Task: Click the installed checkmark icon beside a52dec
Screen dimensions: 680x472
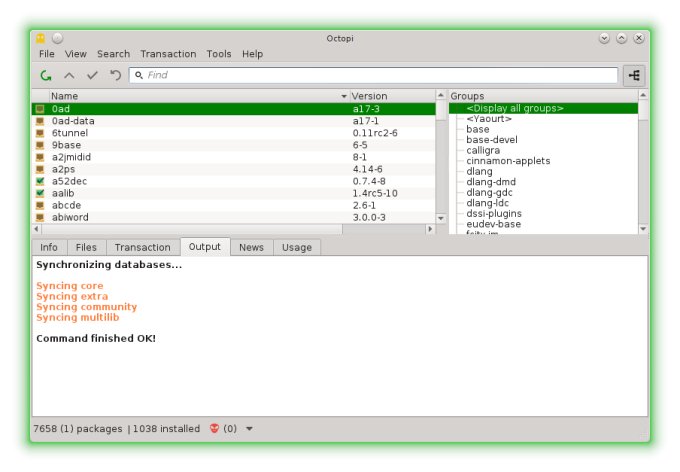Action: (x=40, y=181)
